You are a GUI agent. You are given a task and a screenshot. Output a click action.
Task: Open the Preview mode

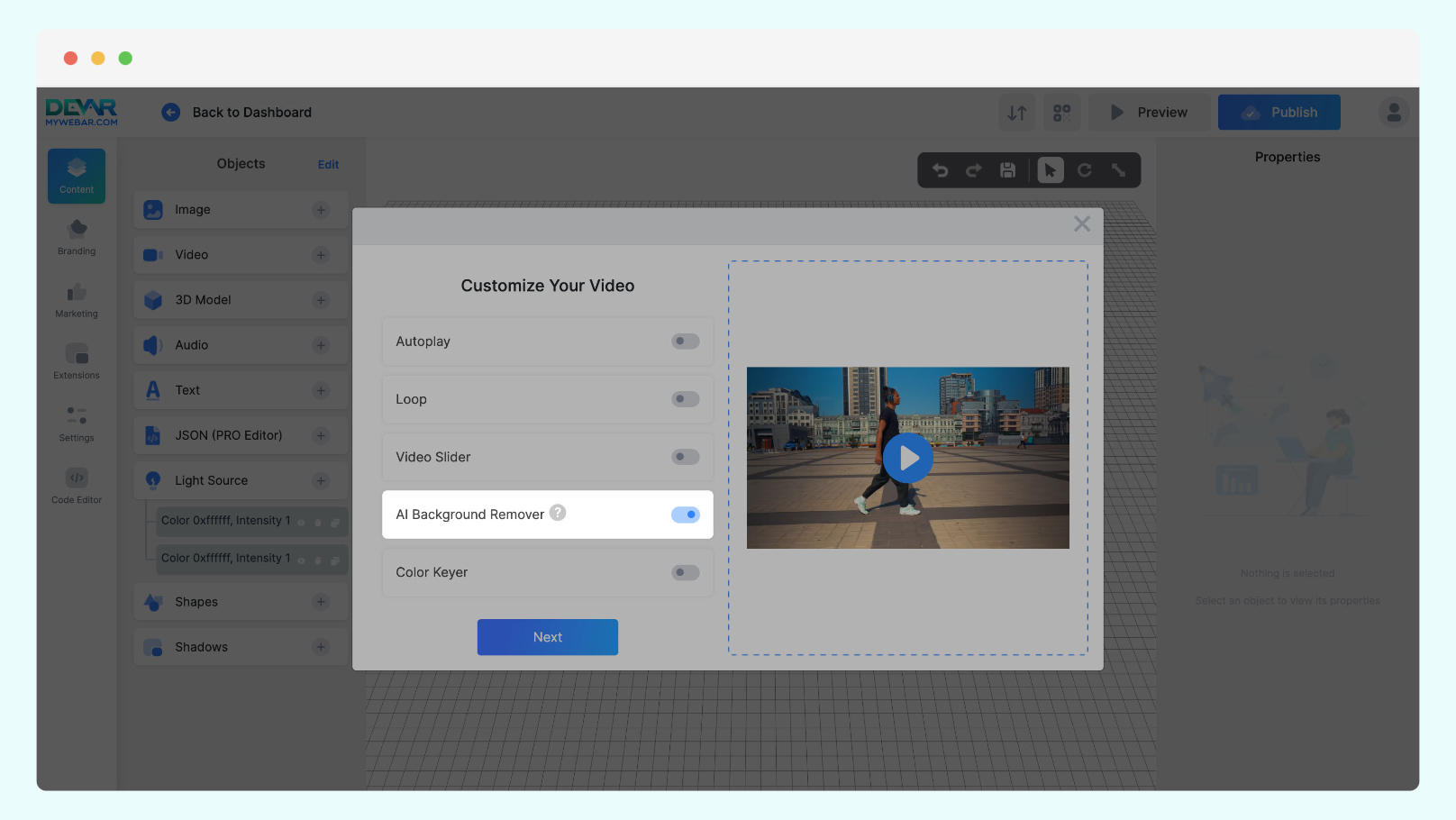(1150, 113)
